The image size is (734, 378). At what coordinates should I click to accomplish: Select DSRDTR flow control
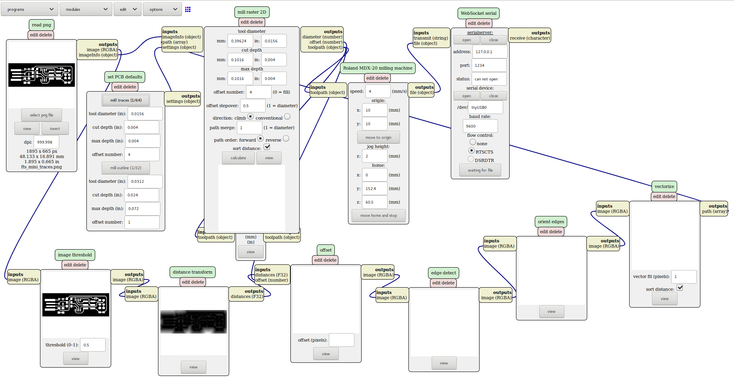click(x=472, y=159)
